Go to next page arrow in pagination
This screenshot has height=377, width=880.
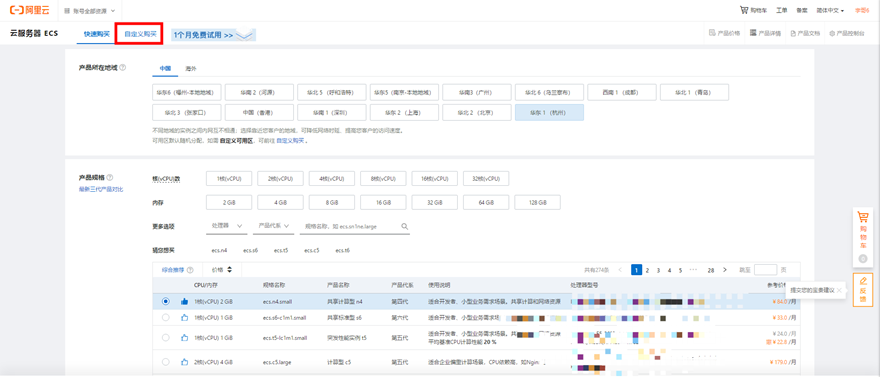point(725,270)
